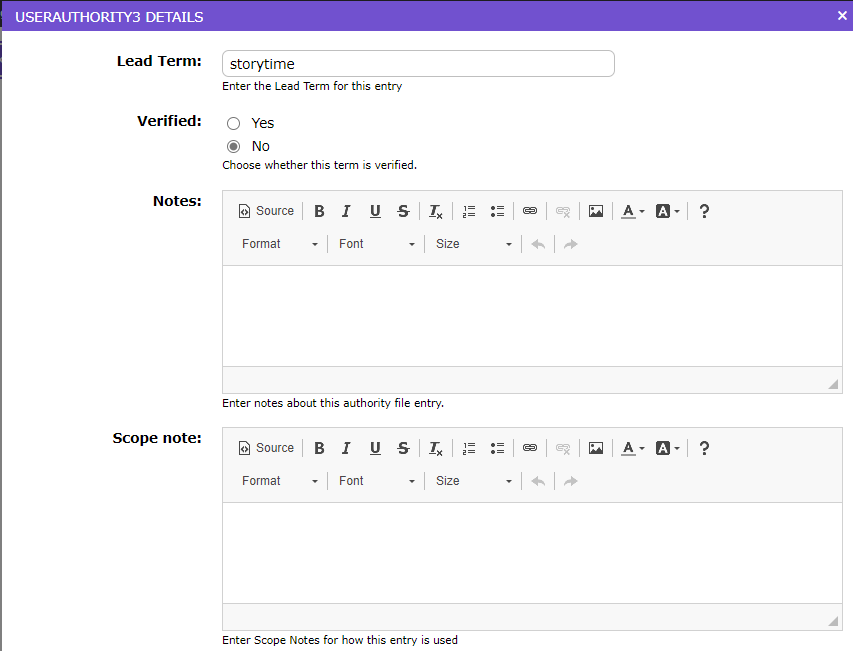Open Font dropdown in Scope note editor
The width and height of the screenshot is (853, 651).
click(376, 481)
